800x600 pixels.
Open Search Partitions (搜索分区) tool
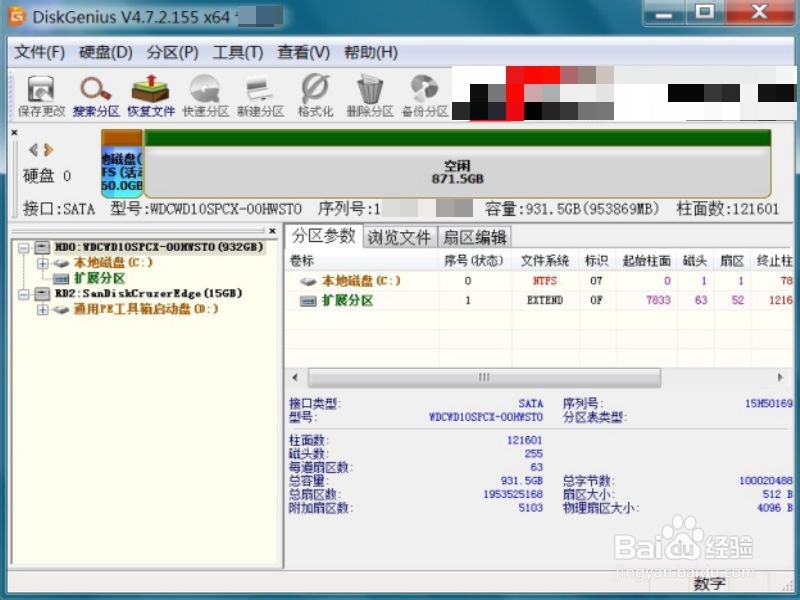(96, 96)
